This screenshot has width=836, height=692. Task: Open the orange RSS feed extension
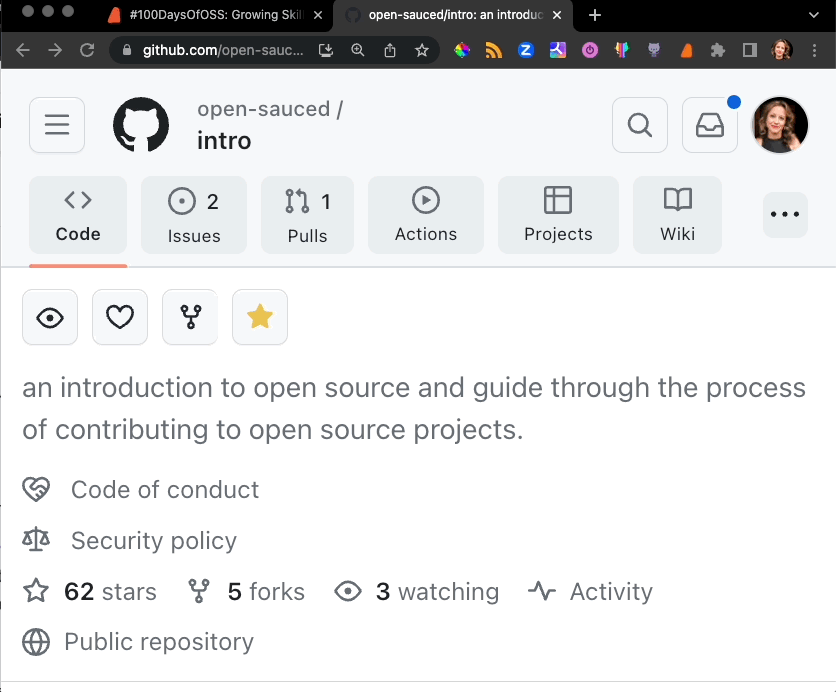click(x=494, y=50)
